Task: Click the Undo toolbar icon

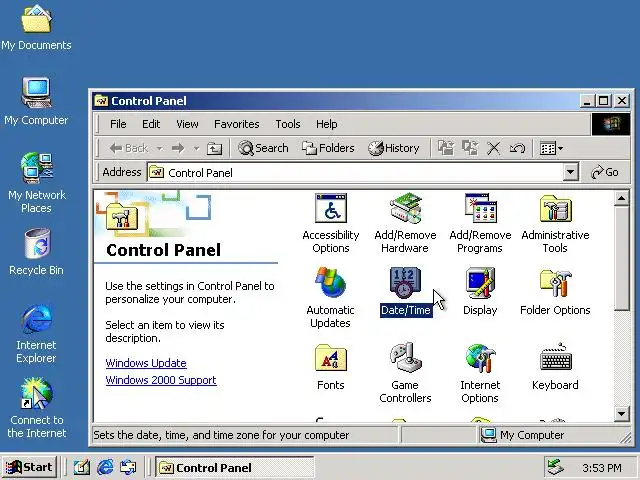Action: pos(517,148)
